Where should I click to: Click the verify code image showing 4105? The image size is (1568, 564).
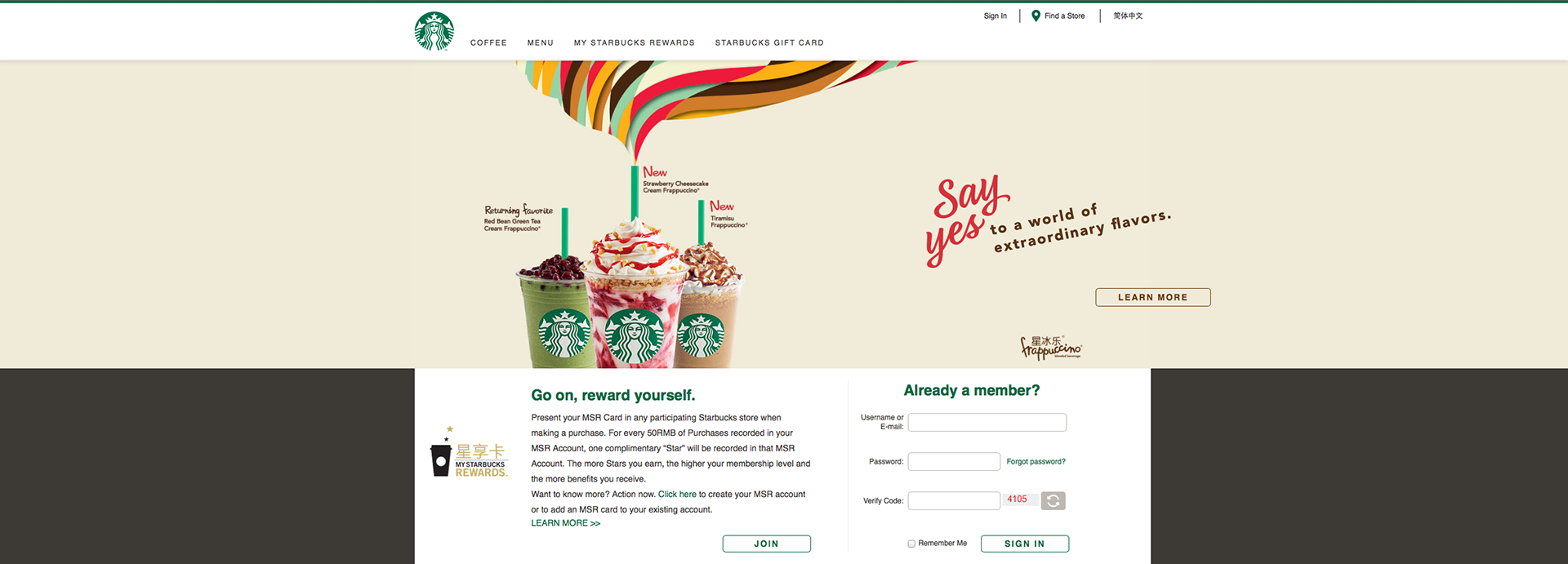[x=1020, y=500]
